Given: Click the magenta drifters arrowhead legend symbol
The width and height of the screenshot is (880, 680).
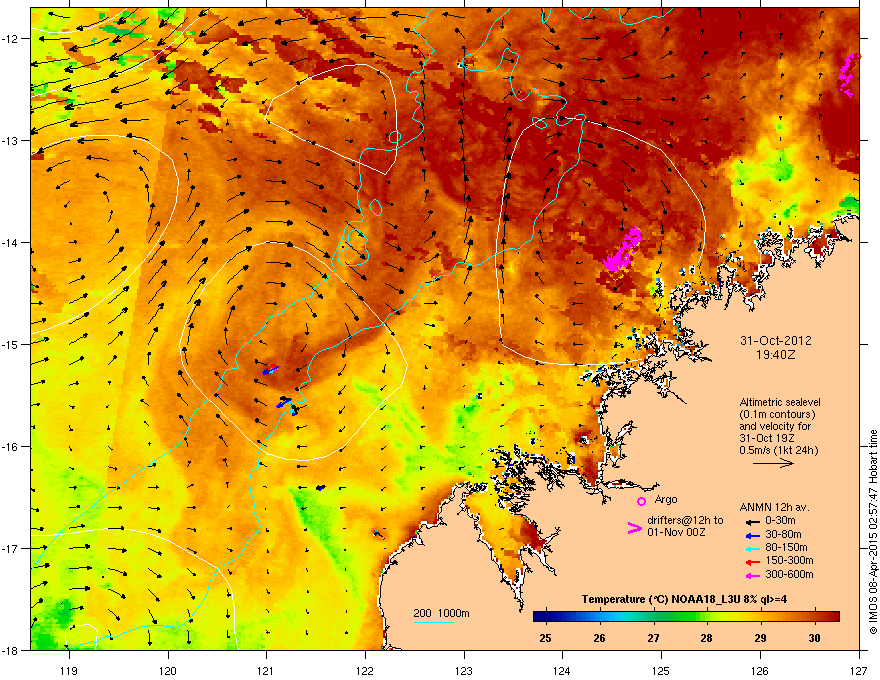Looking at the screenshot, I should point(635,527).
